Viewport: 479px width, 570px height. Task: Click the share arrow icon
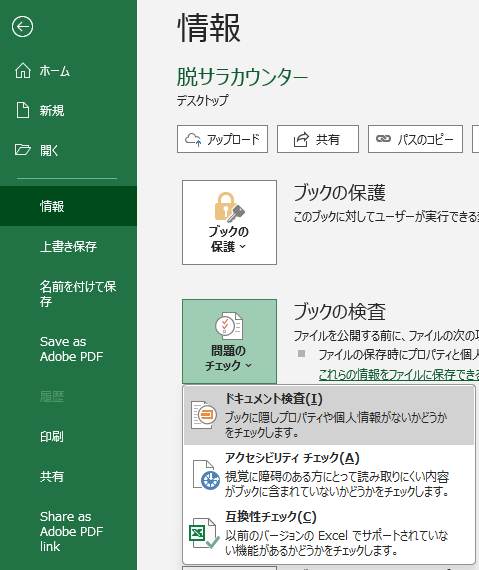(x=301, y=139)
